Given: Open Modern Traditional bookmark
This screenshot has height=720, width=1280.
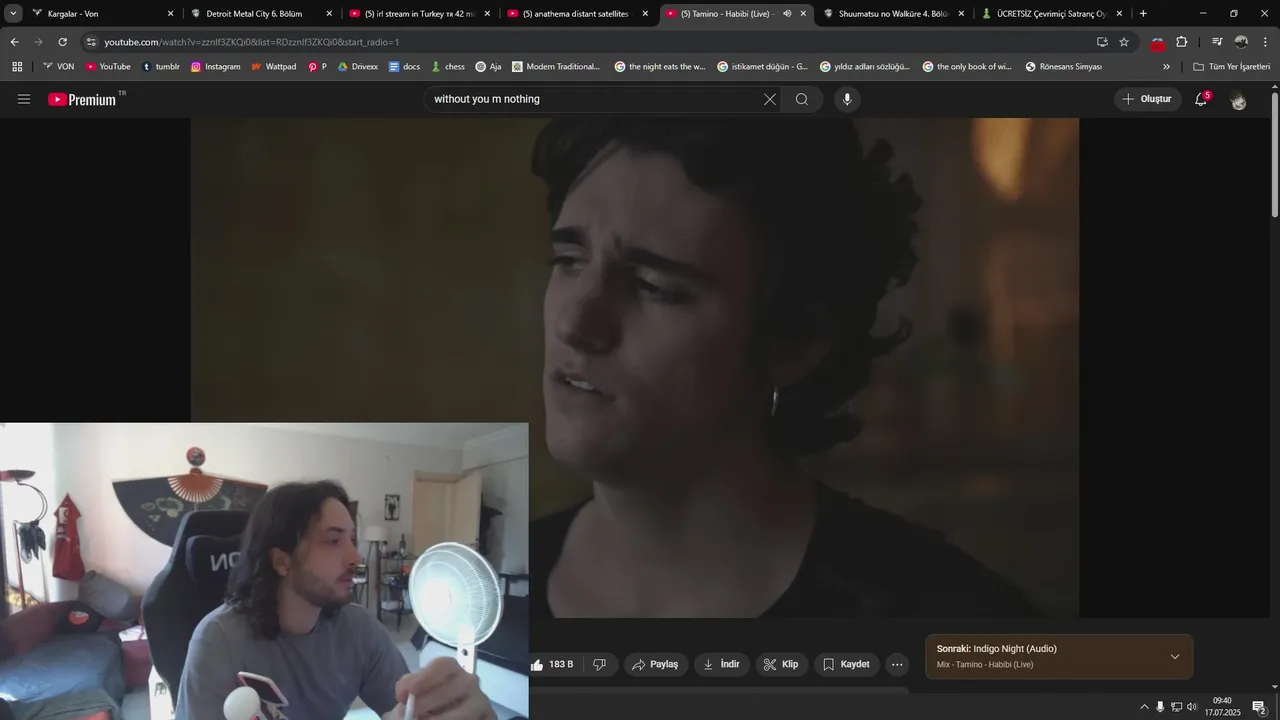Looking at the screenshot, I should [x=556, y=66].
